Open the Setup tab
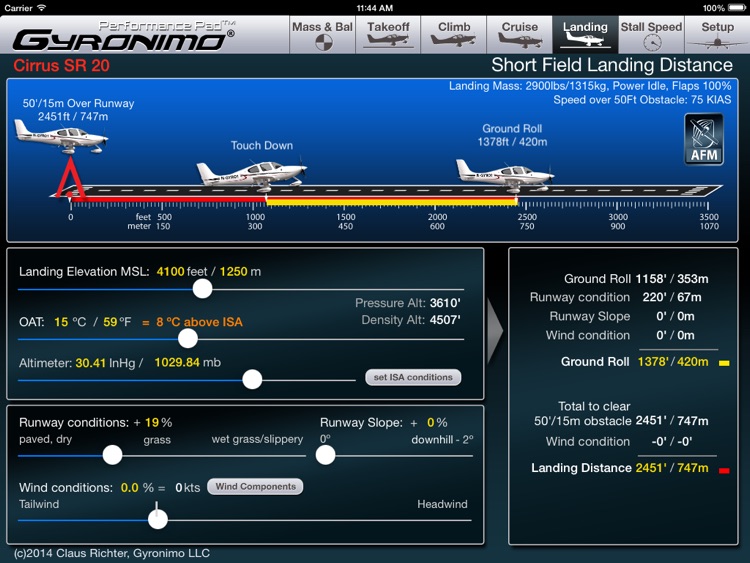Viewport: 750px width, 563px height. click(717, 34)
